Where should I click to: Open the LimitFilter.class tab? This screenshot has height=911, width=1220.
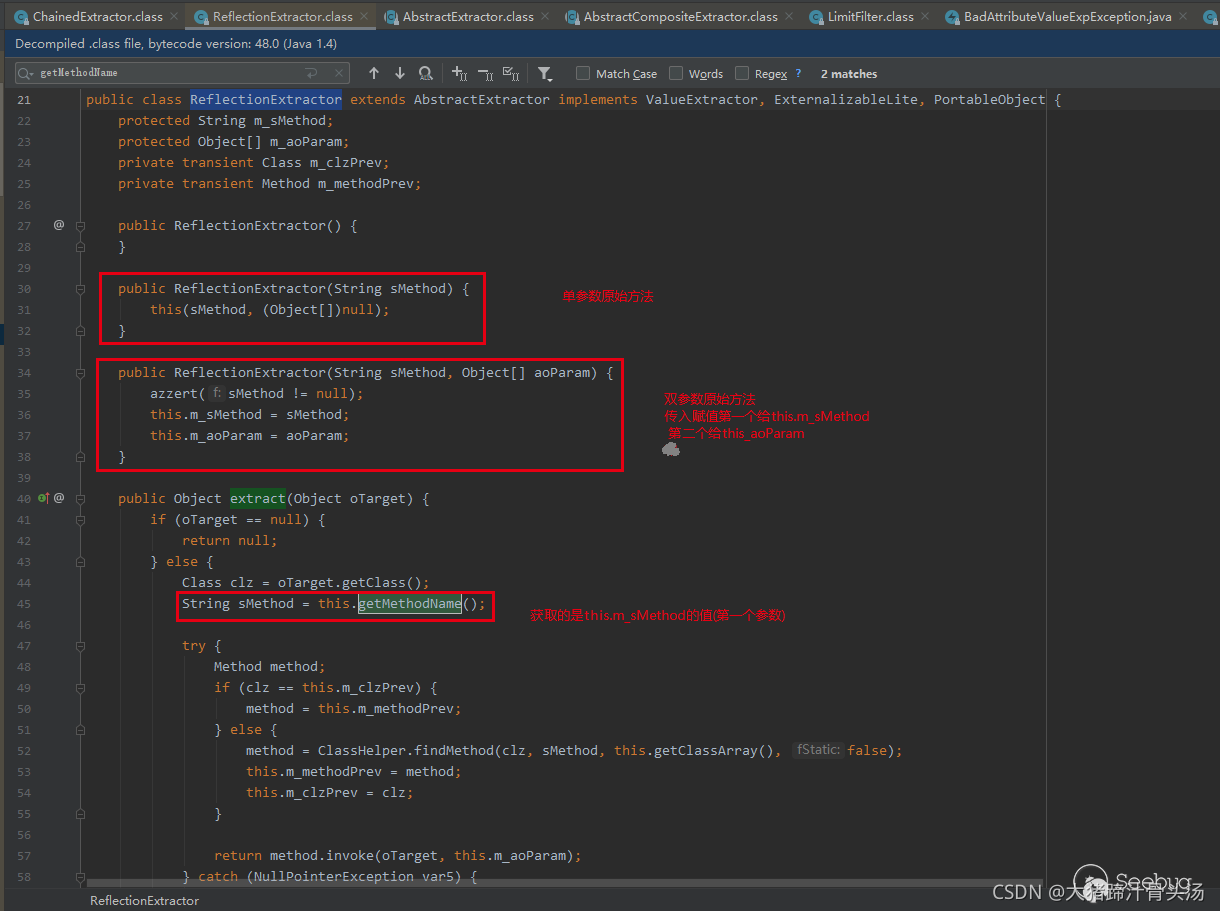tap(870, 17)
